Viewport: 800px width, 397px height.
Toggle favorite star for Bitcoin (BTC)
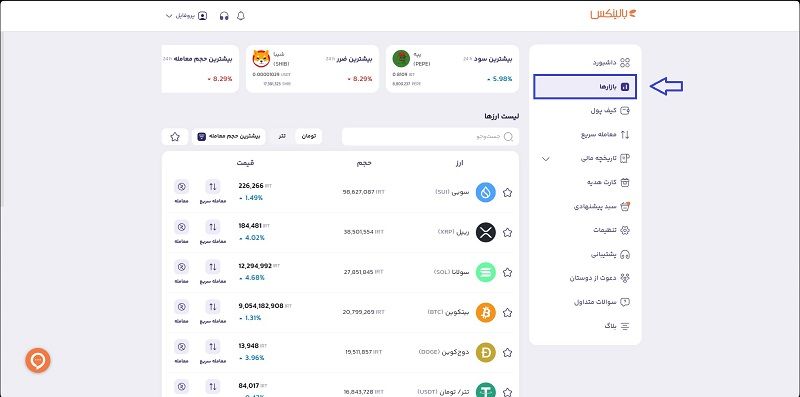coord(507,312)
